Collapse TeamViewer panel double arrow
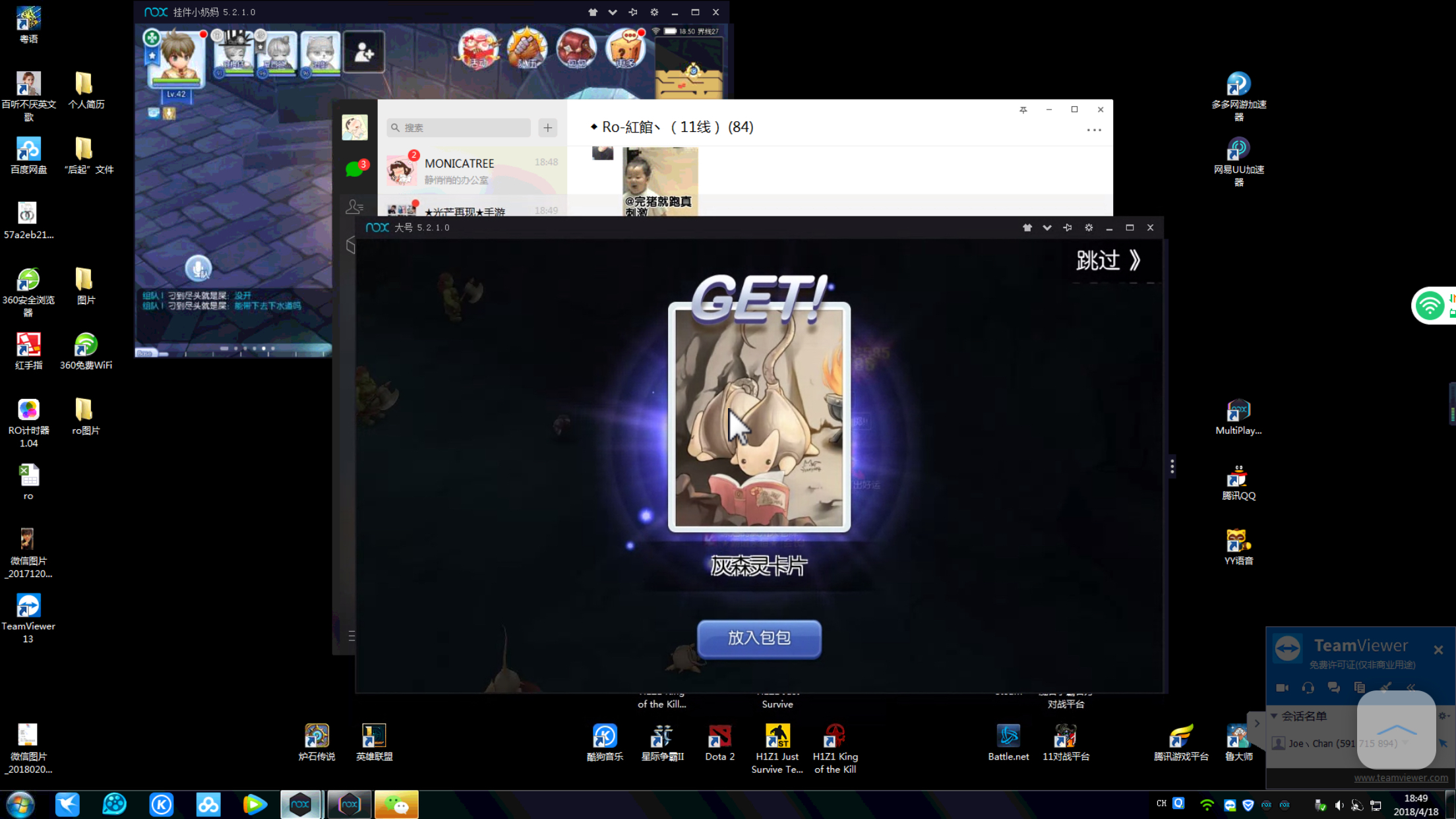The height and width of the screenshot is (819, 1456). click(x=1411, y=688)
